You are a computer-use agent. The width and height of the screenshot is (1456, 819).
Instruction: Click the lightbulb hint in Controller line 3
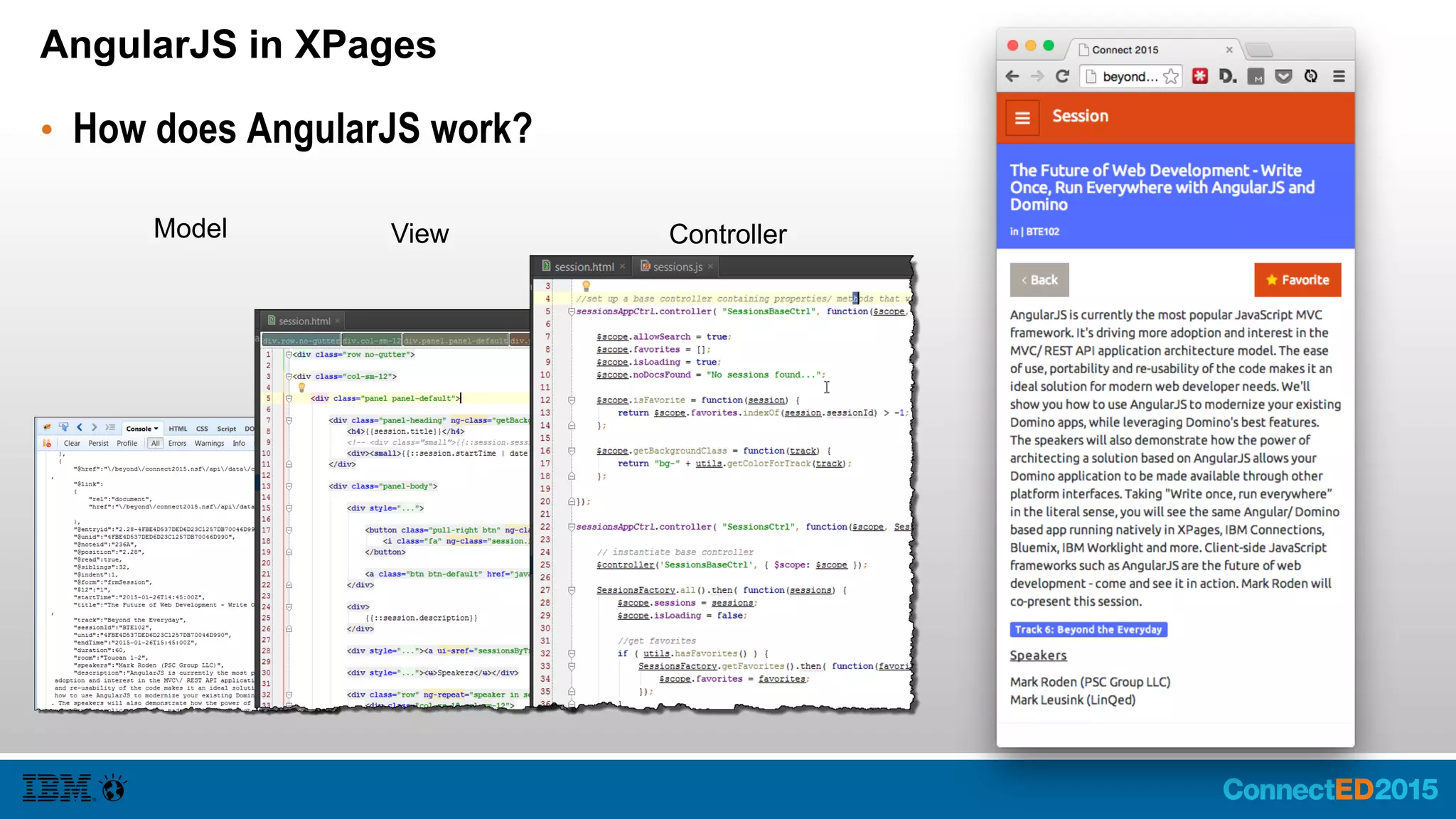point(587,286)
